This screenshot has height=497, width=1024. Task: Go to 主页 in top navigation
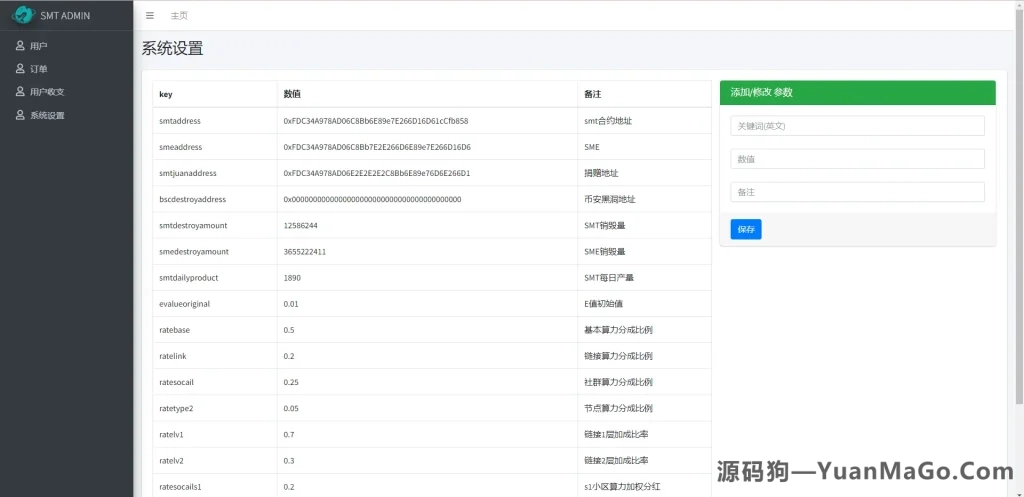[179, 16]
